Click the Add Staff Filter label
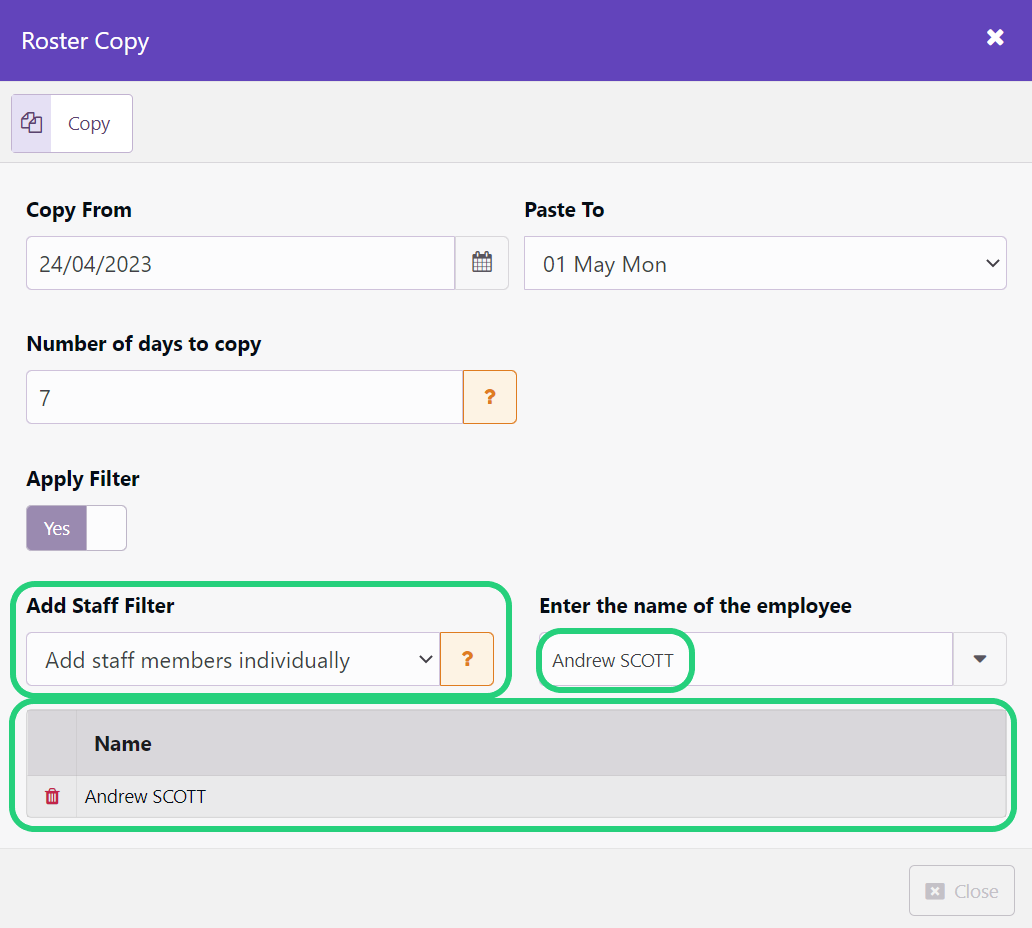 pyautogui.click(x=100, y=606)
